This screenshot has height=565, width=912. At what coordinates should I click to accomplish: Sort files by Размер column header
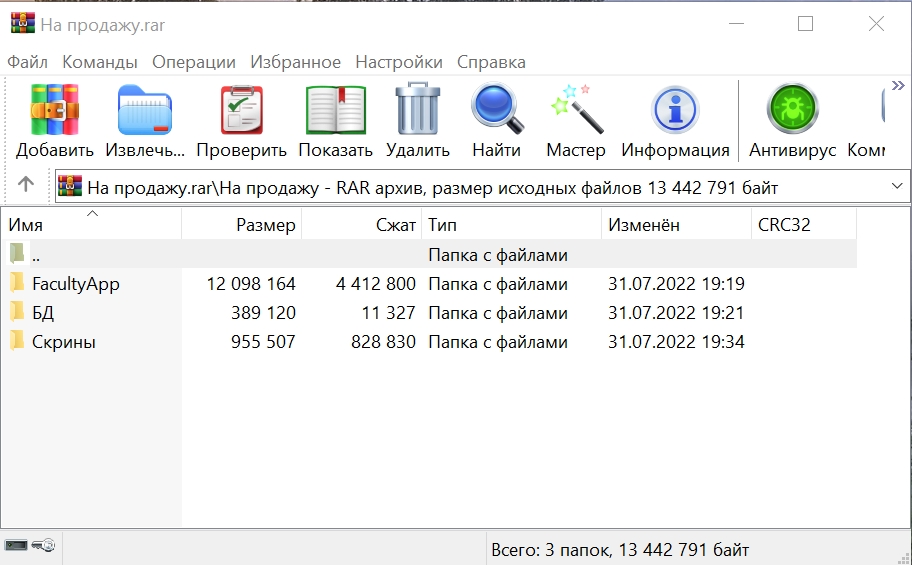(241, 225)
